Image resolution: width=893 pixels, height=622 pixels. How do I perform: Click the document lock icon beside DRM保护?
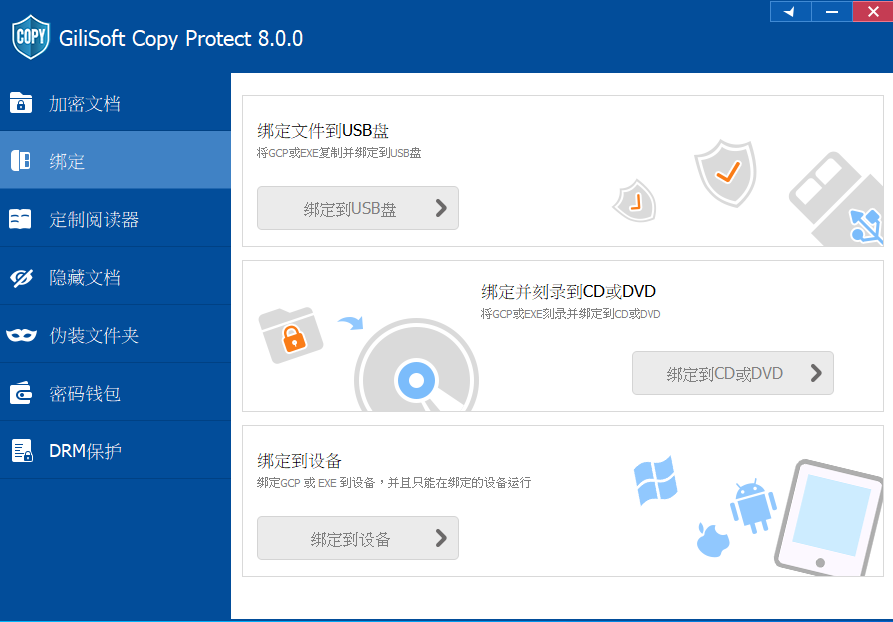pos(22,451)
